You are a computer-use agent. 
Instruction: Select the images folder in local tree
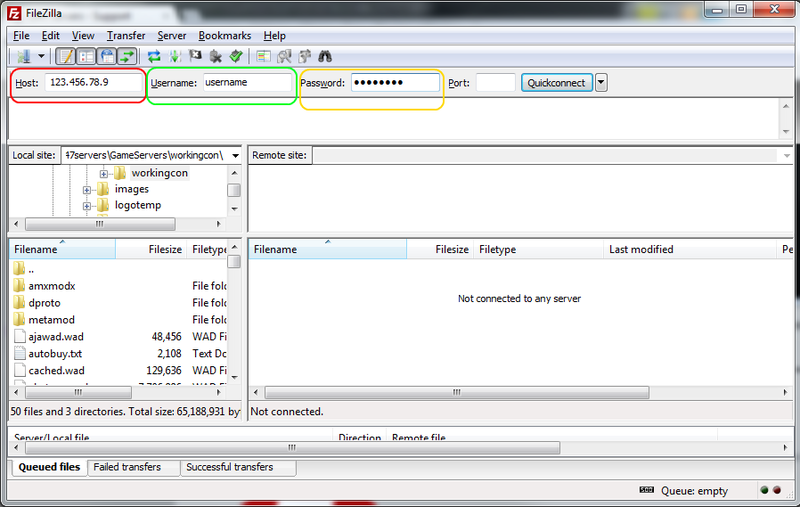click(x=132, y=189)
